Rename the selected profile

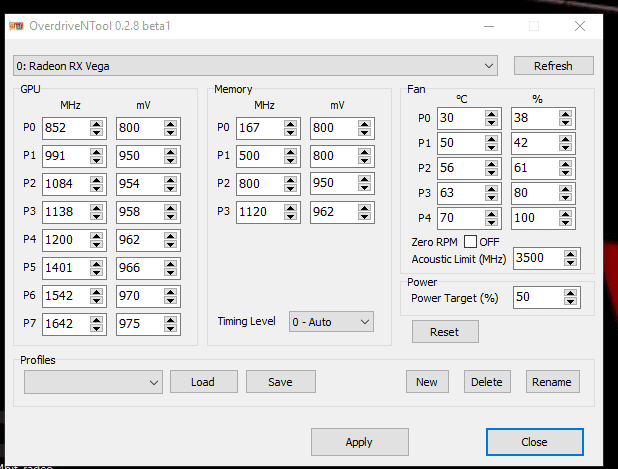[x=552, y=381]
